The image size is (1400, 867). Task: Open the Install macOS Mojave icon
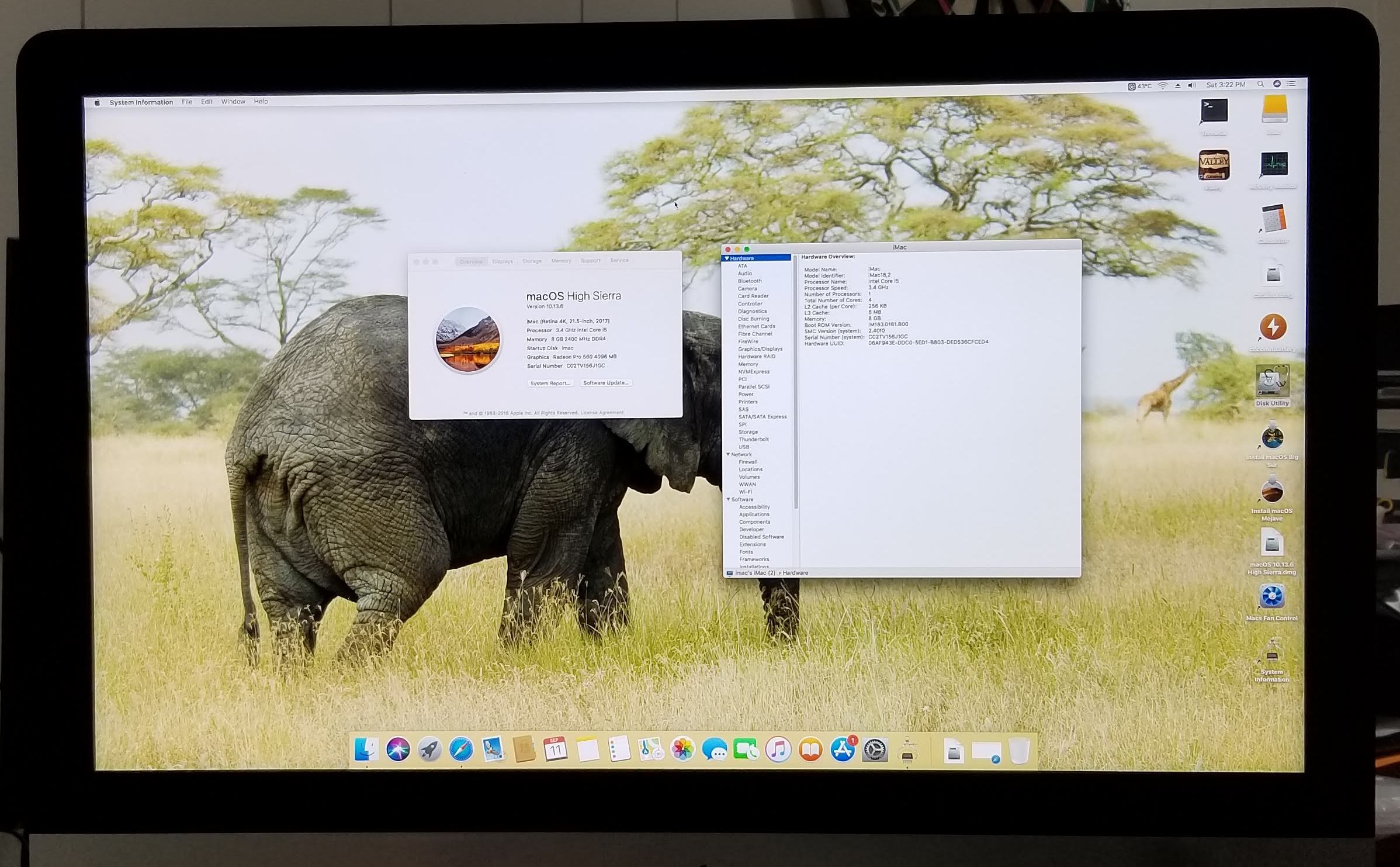coord(1271,491)
